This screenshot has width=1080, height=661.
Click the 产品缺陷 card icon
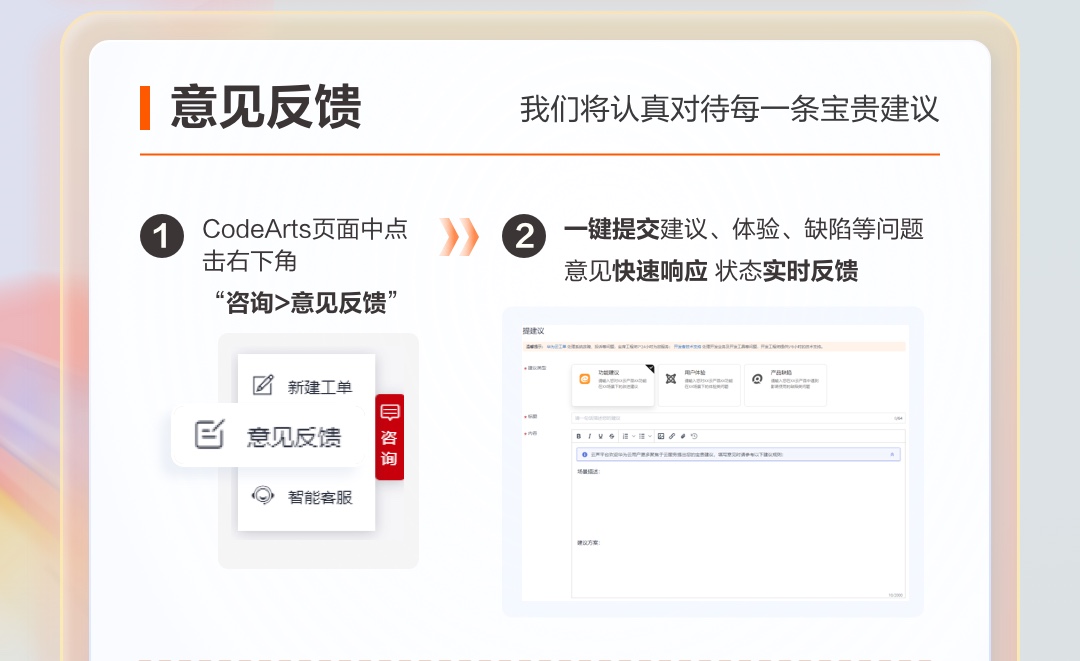(x=757, y=379)
